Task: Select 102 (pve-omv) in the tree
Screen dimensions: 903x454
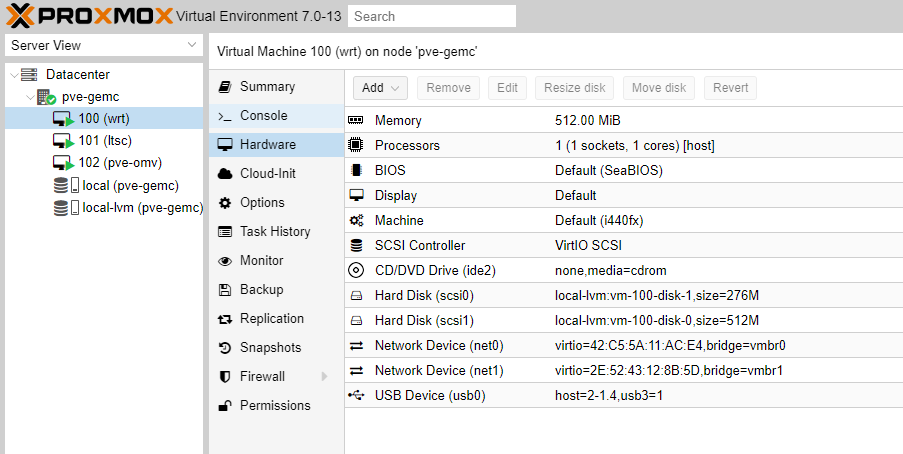Action: point(104,163)
